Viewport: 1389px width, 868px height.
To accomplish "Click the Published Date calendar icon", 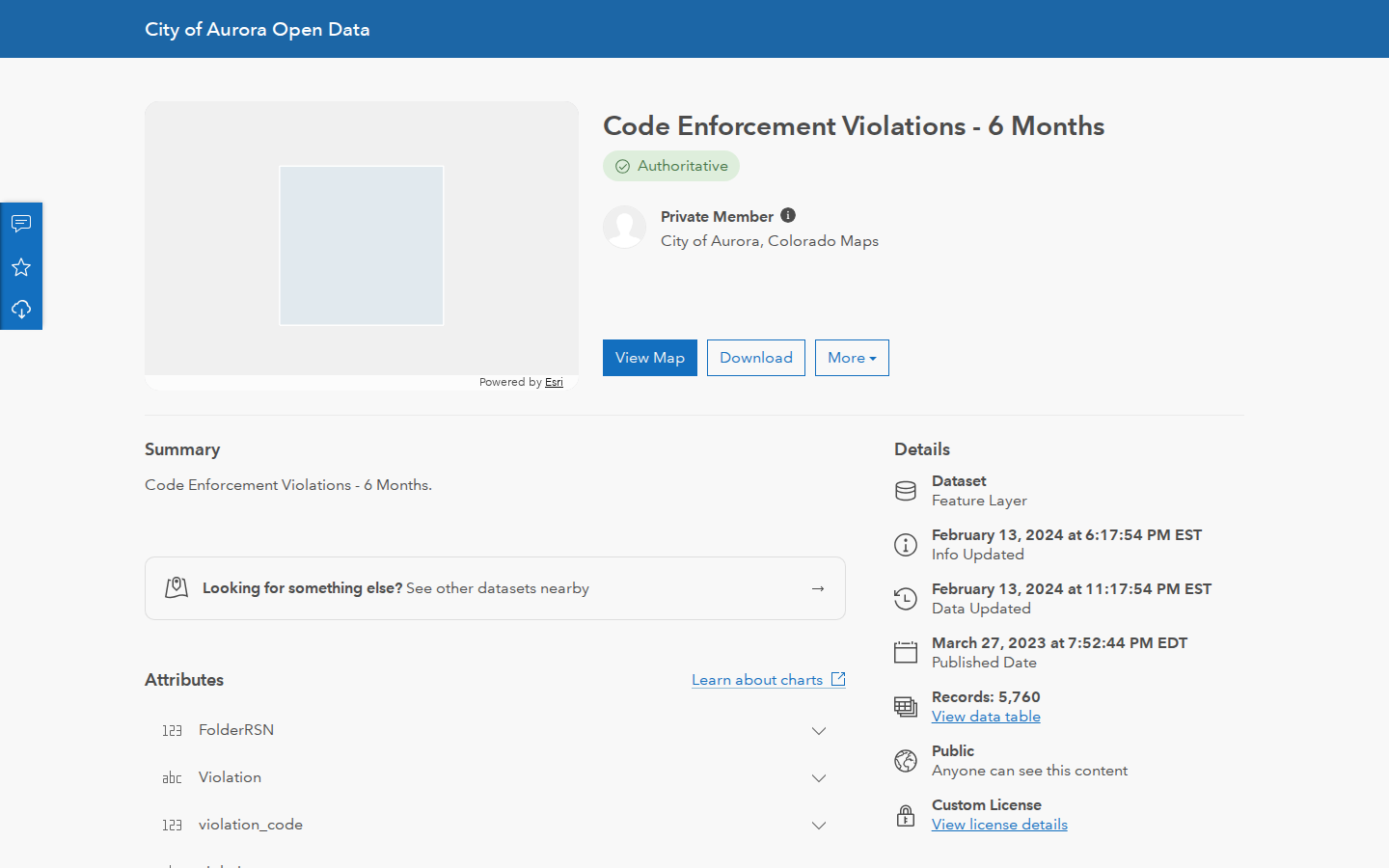I will (906, 653).
